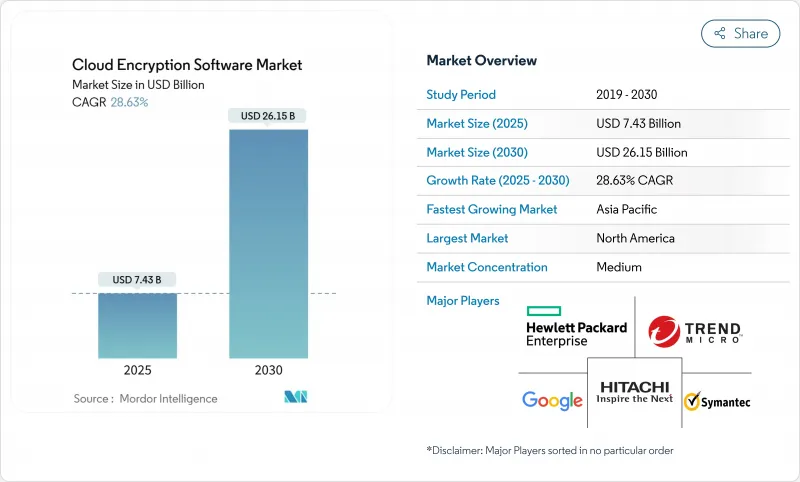Viewport: 800px width, 482px height.
Task: Click the Market Concentration Medium value
Action: [617, 267]
